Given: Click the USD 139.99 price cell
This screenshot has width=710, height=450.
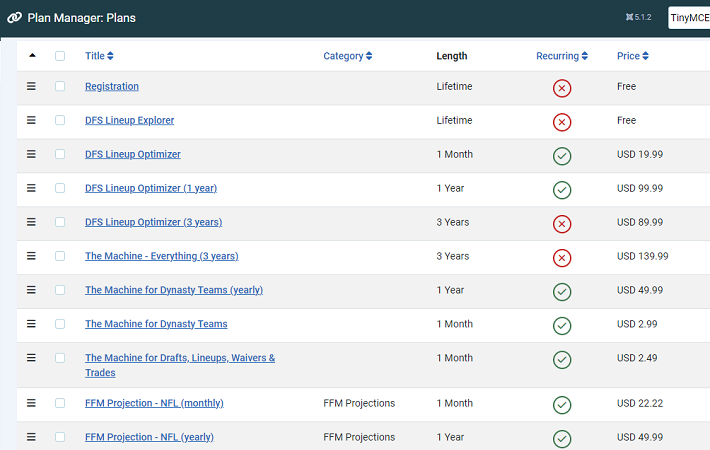Looking at the screenshot, I should pyautogui.click(x=643, y=256).
